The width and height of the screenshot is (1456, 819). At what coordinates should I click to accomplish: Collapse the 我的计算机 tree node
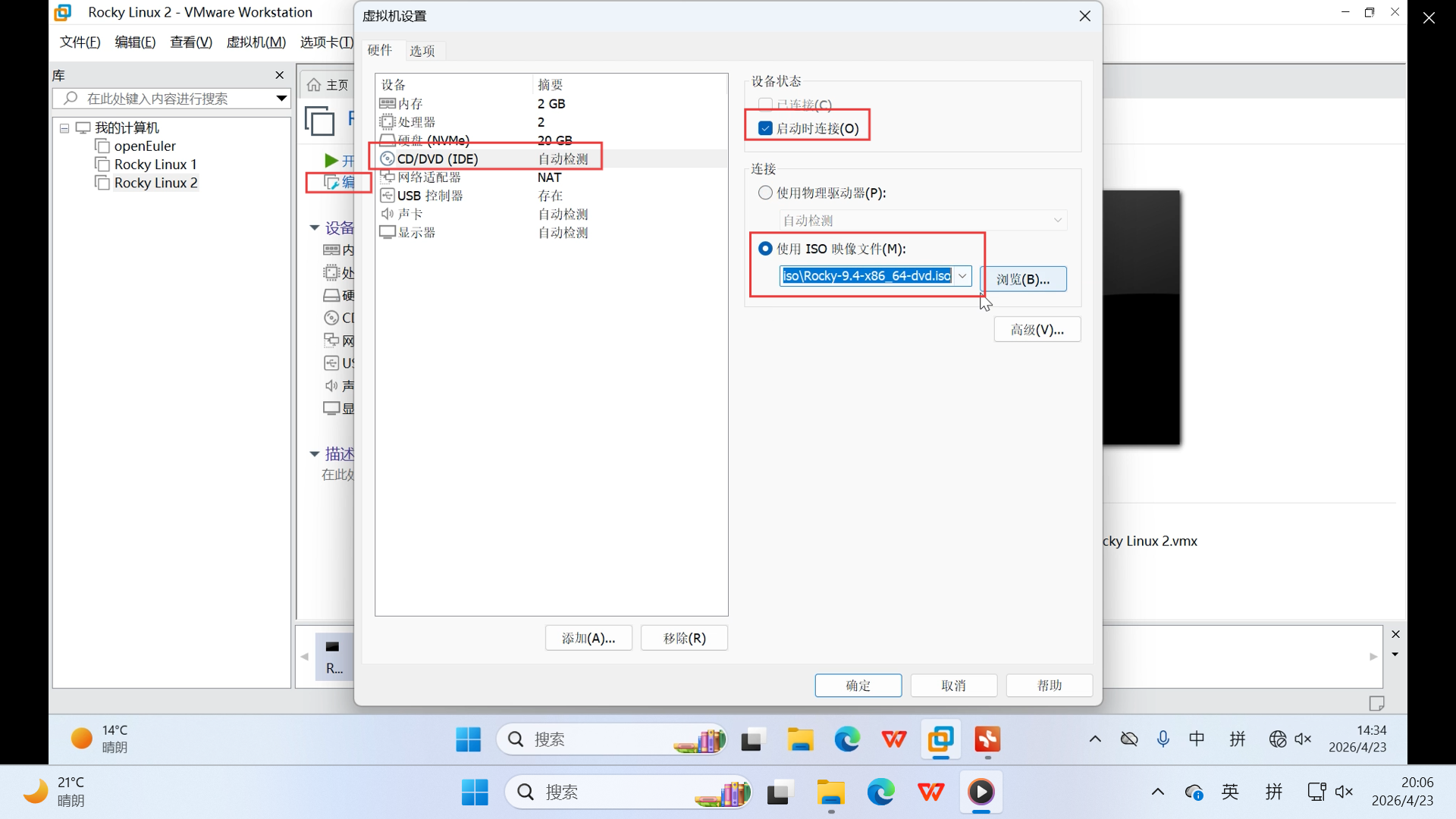coord(64,128)
